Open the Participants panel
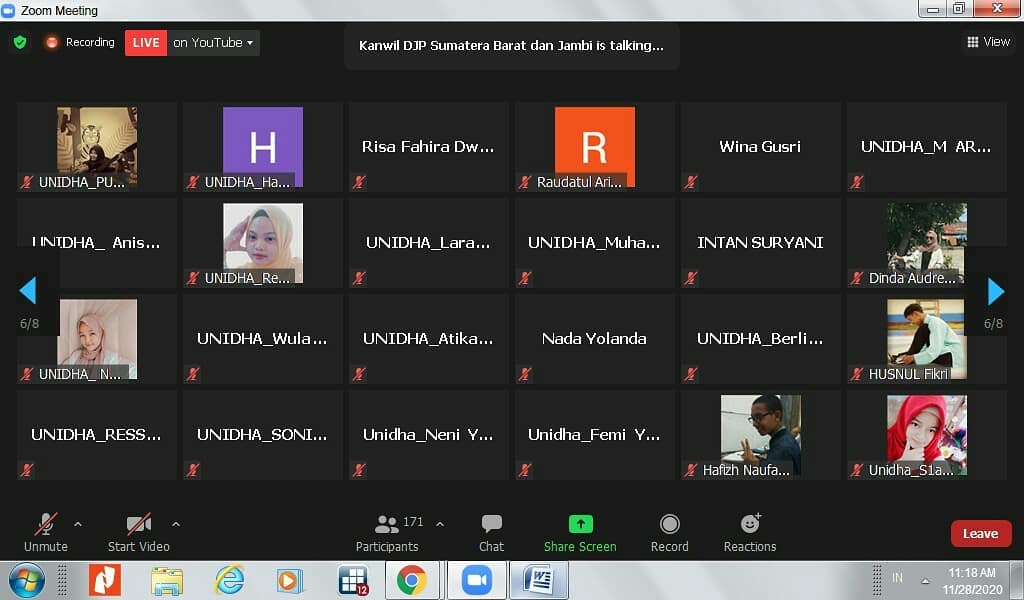This screenshot has width=1024, height=600. 387,533
